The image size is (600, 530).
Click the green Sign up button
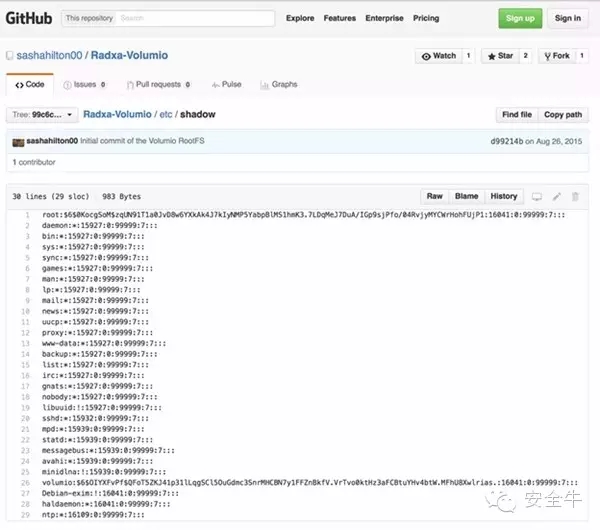click(520, 18)
